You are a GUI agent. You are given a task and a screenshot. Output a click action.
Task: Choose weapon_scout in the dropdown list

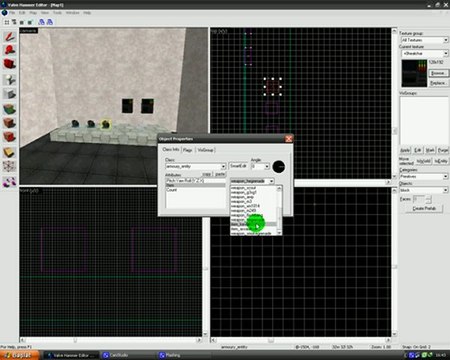[x=253, y=188]
